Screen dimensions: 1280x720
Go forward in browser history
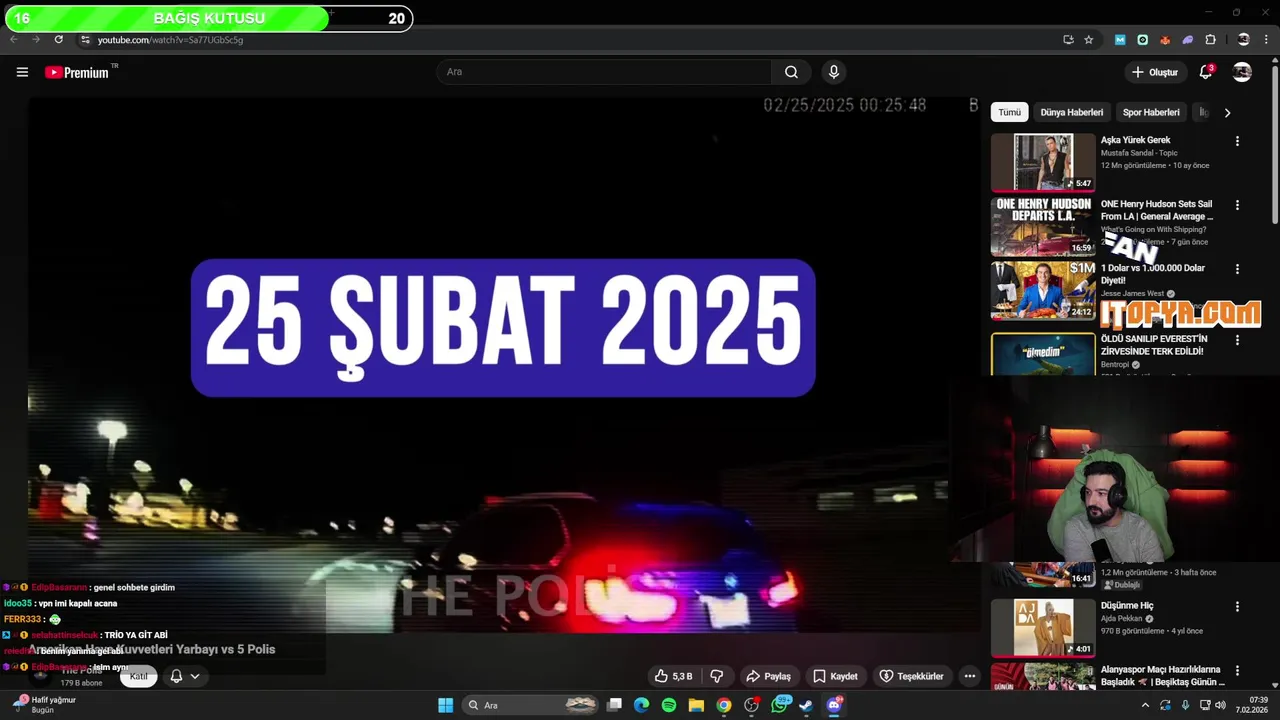click(36, 40)
